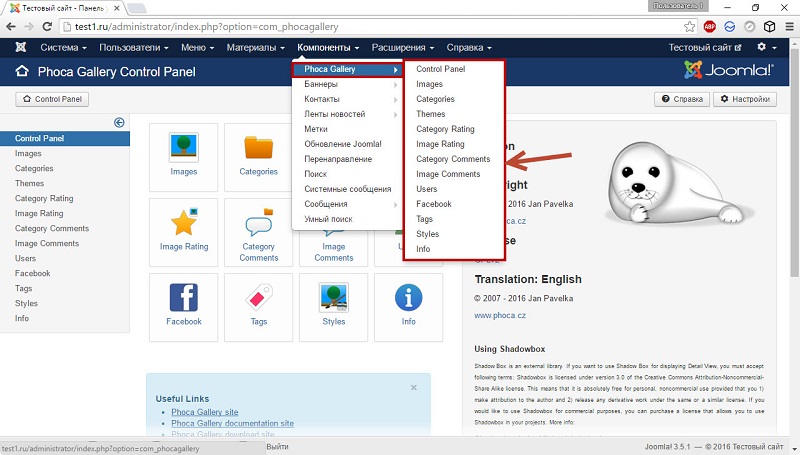Go back in browser history

[x=11, y=27]
